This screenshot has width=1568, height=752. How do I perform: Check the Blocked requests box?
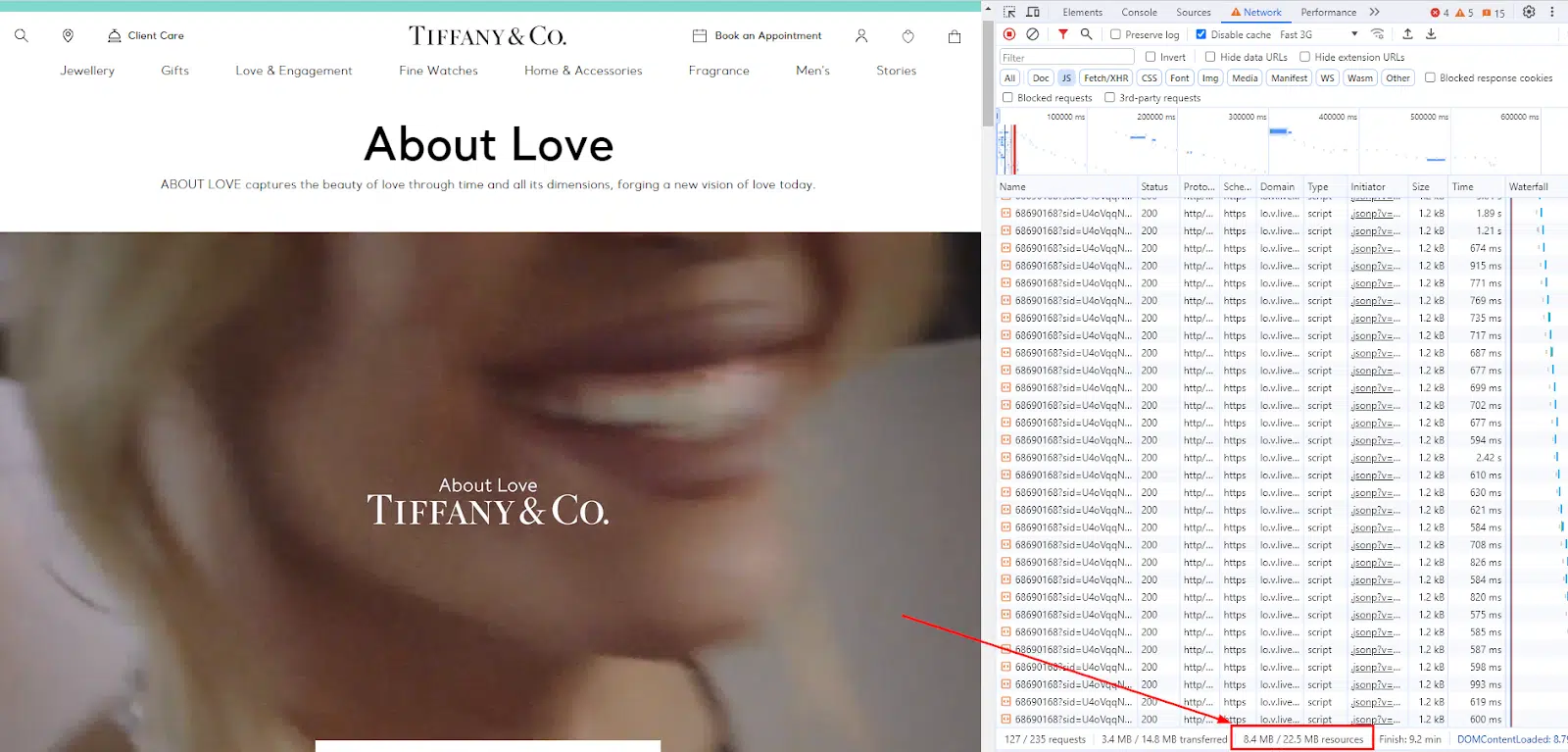point(1007,97)
